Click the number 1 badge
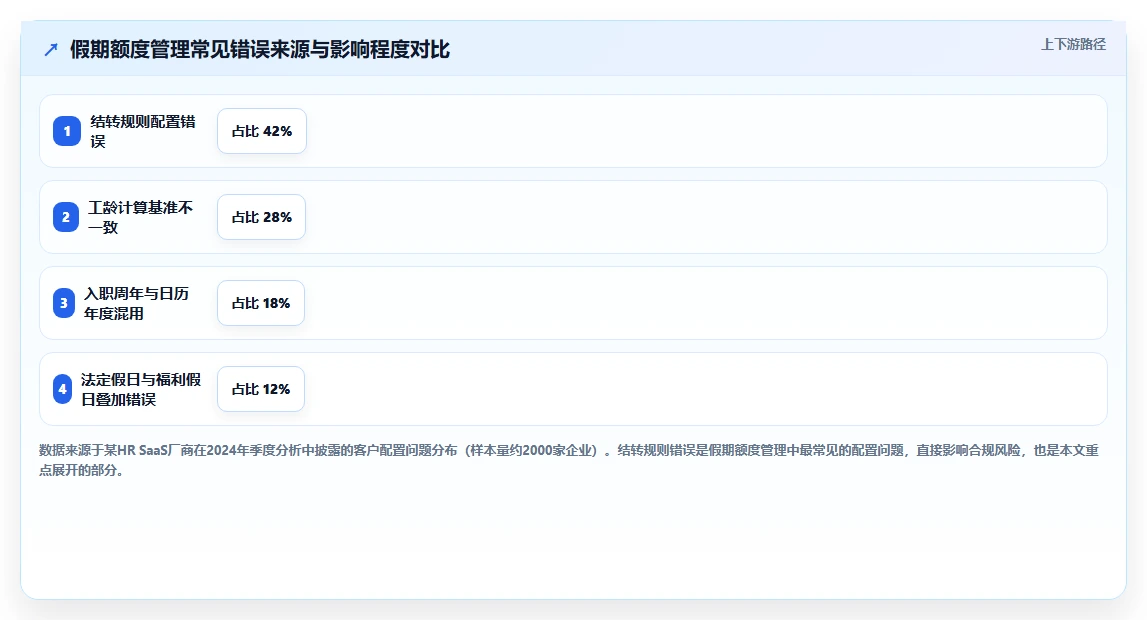 point(67,131)
